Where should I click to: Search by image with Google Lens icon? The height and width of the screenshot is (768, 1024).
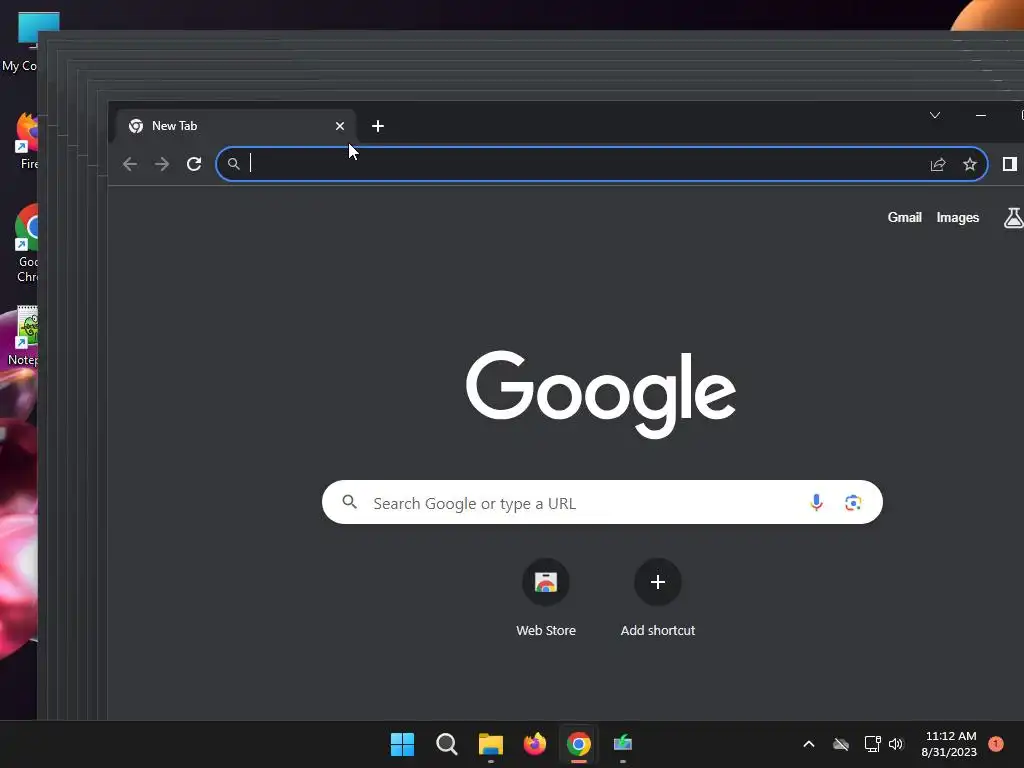853,502
